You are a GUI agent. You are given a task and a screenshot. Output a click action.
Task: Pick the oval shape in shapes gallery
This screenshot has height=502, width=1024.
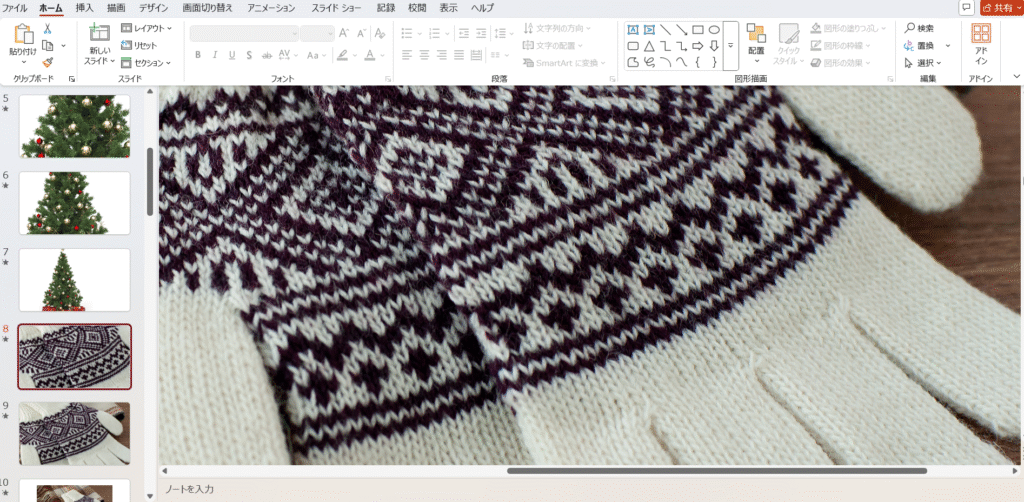click(x=714, y=29)
